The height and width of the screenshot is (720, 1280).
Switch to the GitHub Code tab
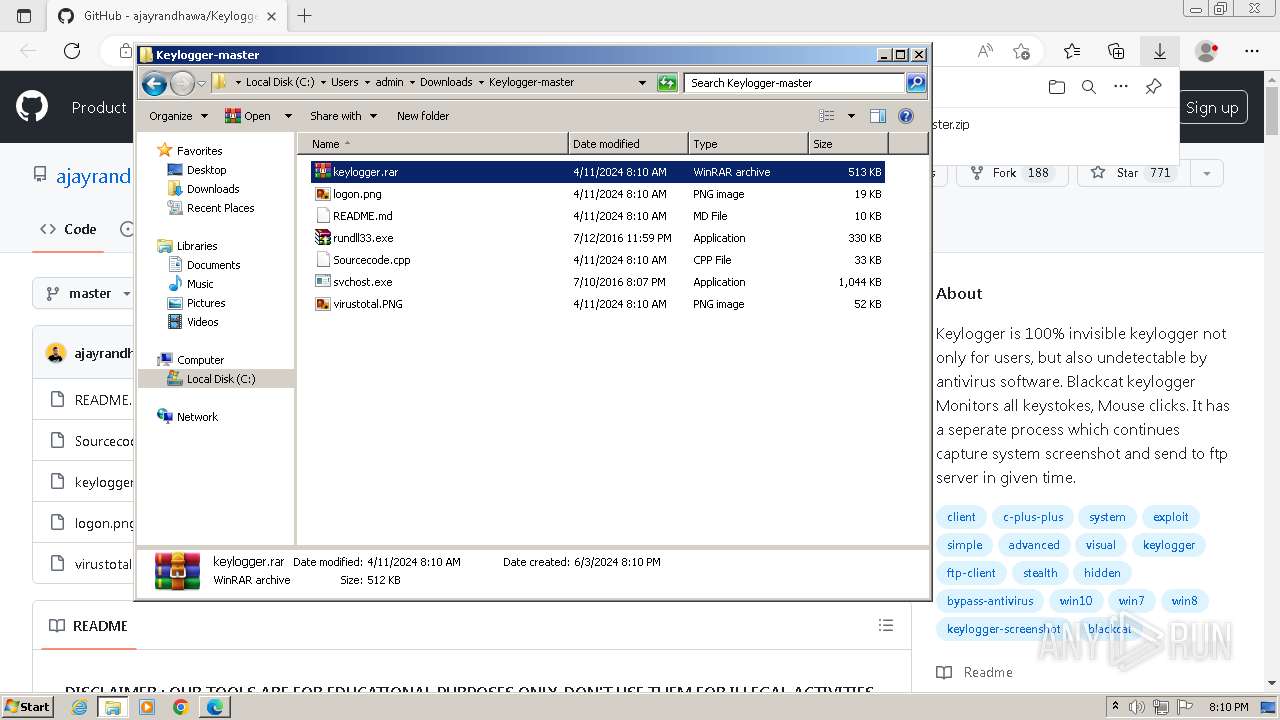pos(68,229)
